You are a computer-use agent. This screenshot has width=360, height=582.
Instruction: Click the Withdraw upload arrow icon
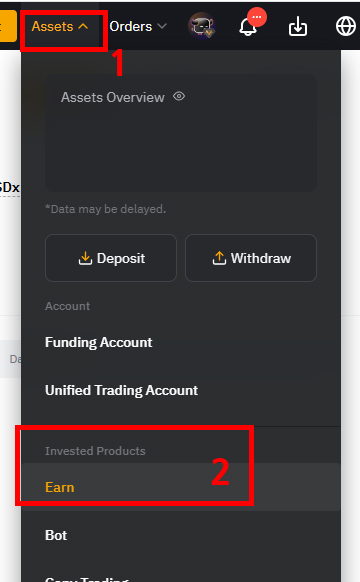(219, 258)
